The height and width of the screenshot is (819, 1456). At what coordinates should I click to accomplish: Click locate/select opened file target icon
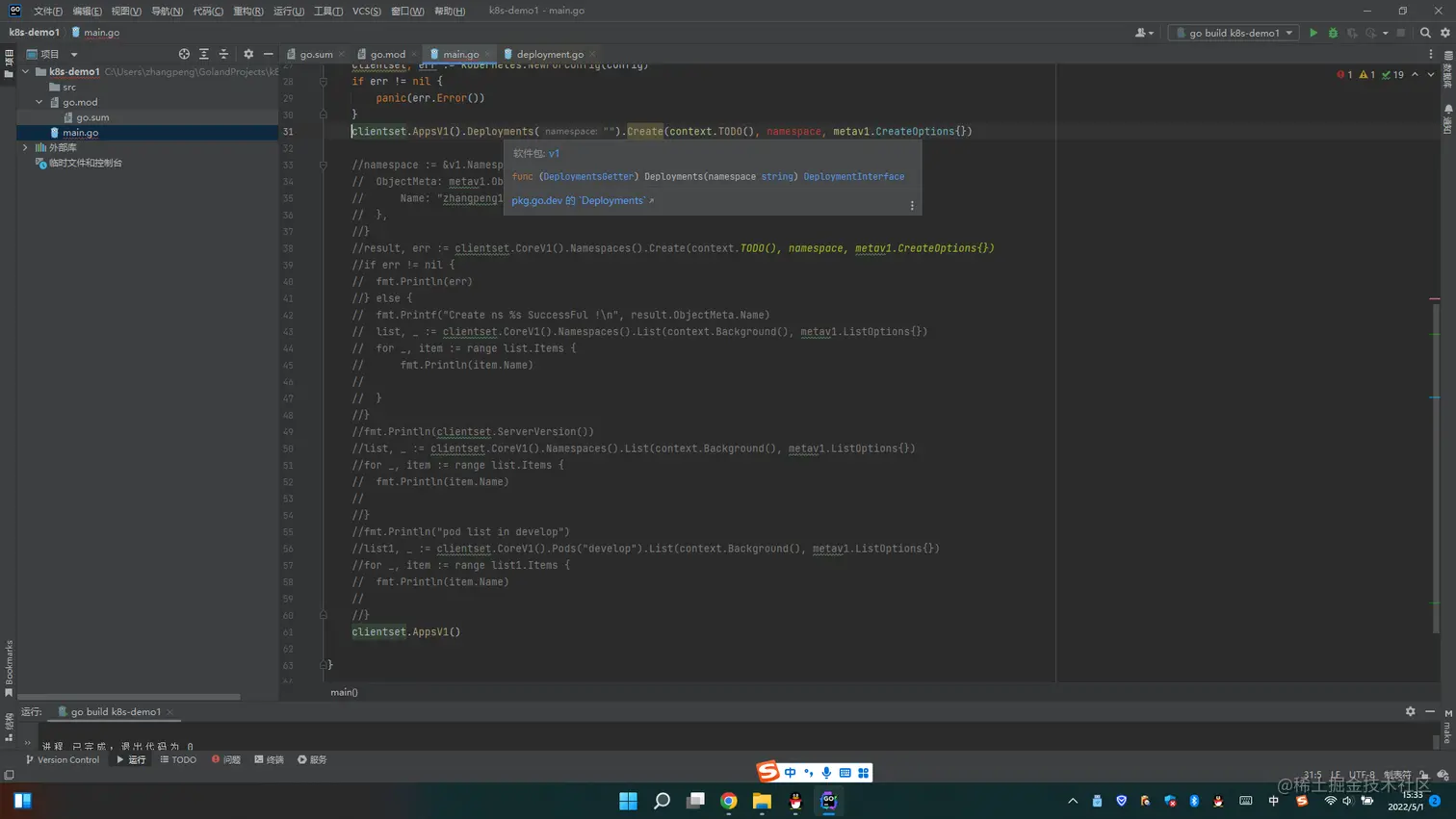click(x=184, y=54)
